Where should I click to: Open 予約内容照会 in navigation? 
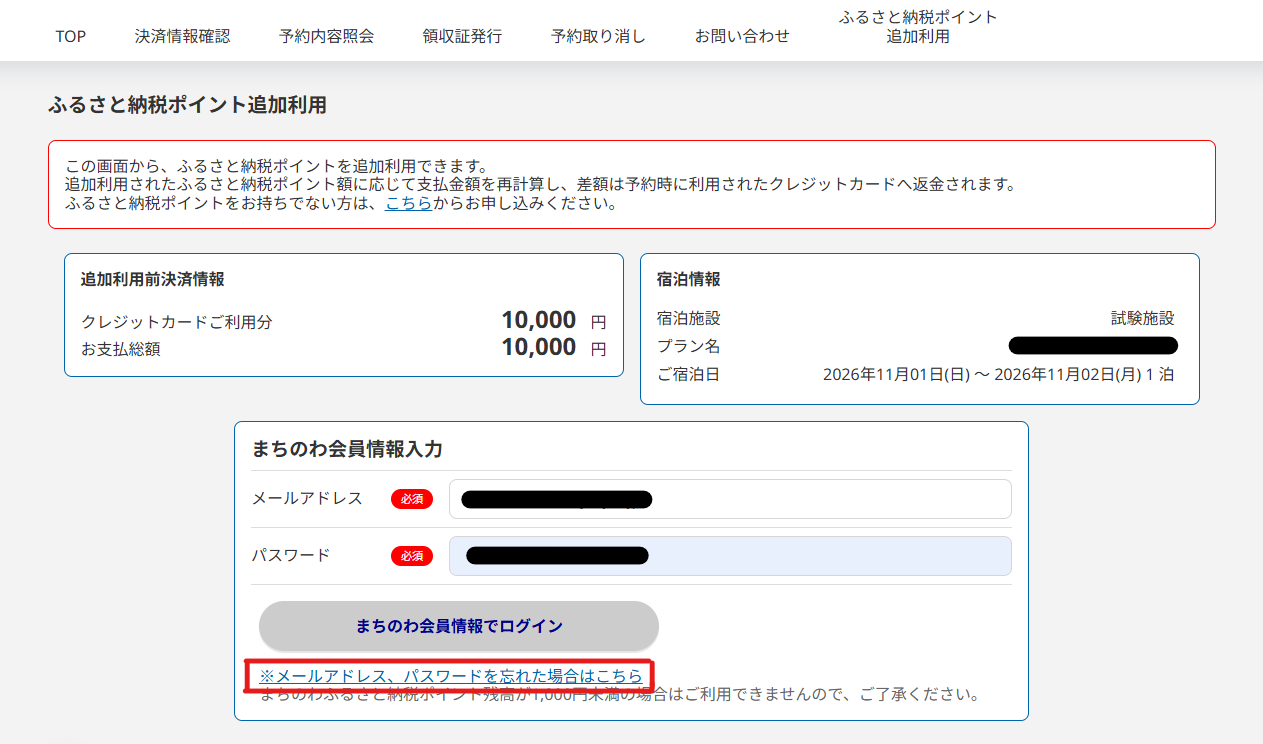pyautogui.click(x=327, y=36)
